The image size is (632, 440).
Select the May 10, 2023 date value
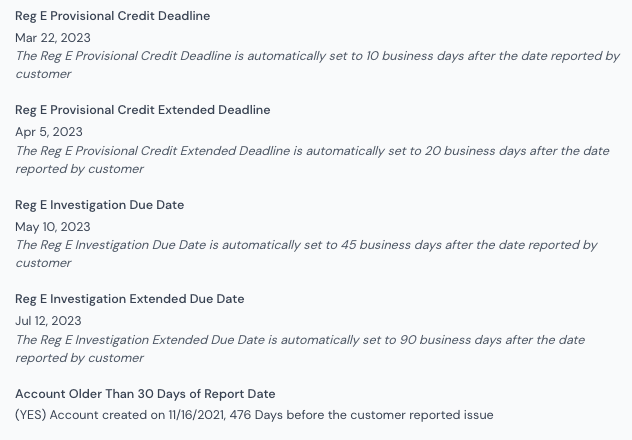53,227
